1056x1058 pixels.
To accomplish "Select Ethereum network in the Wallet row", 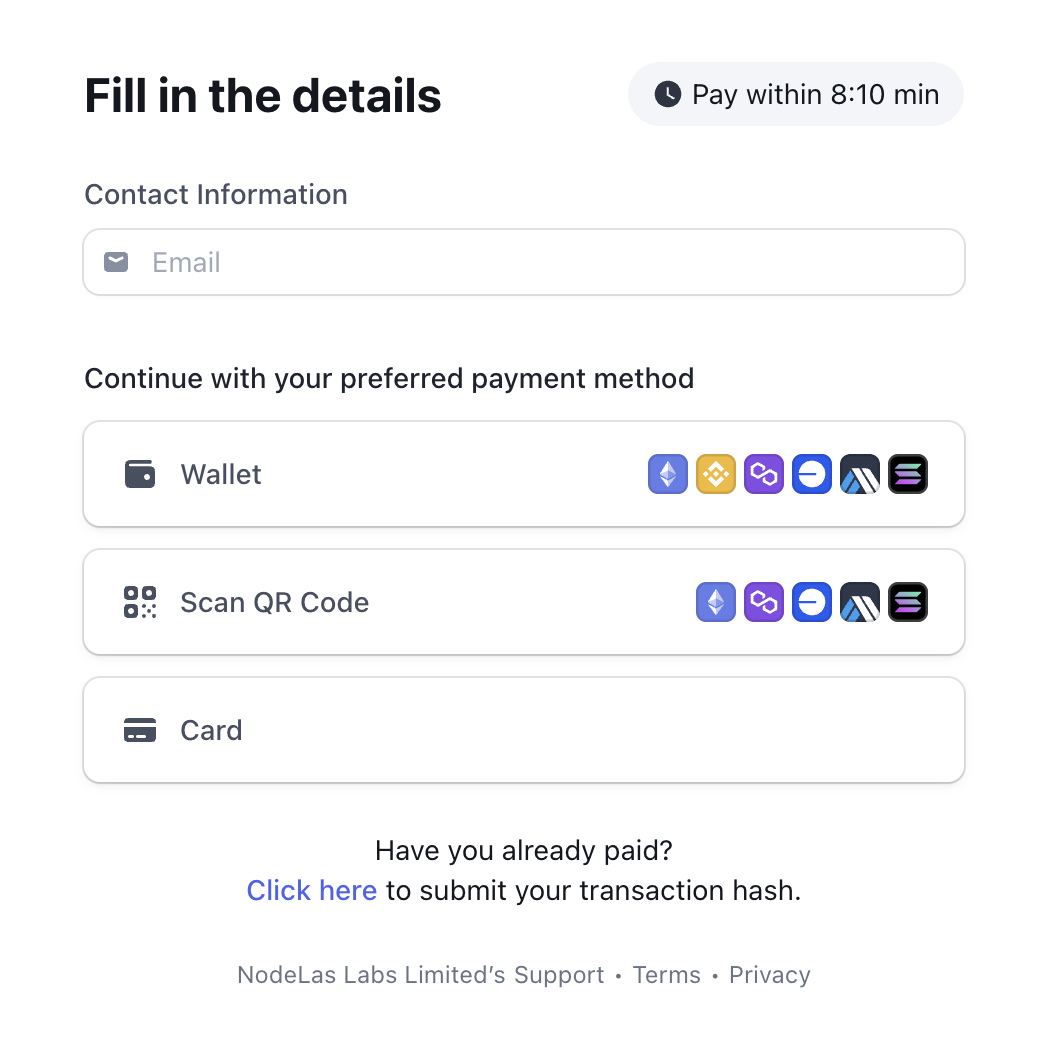I will 668,474.
